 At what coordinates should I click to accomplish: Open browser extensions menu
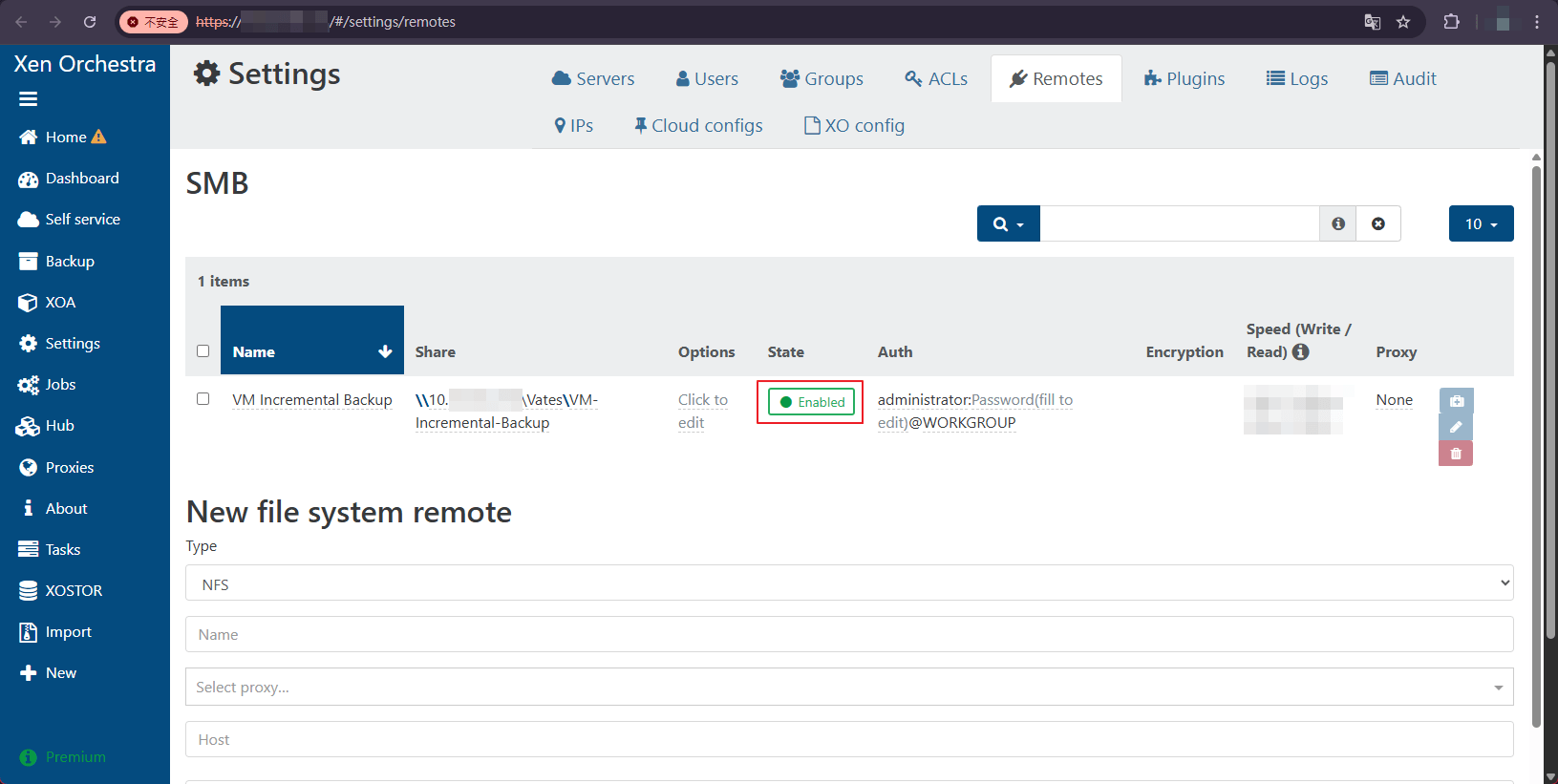coord(1451,22)
